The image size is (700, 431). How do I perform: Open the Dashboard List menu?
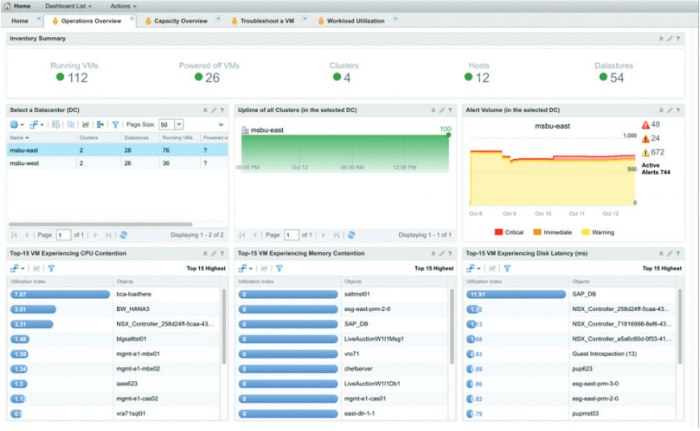68,6
